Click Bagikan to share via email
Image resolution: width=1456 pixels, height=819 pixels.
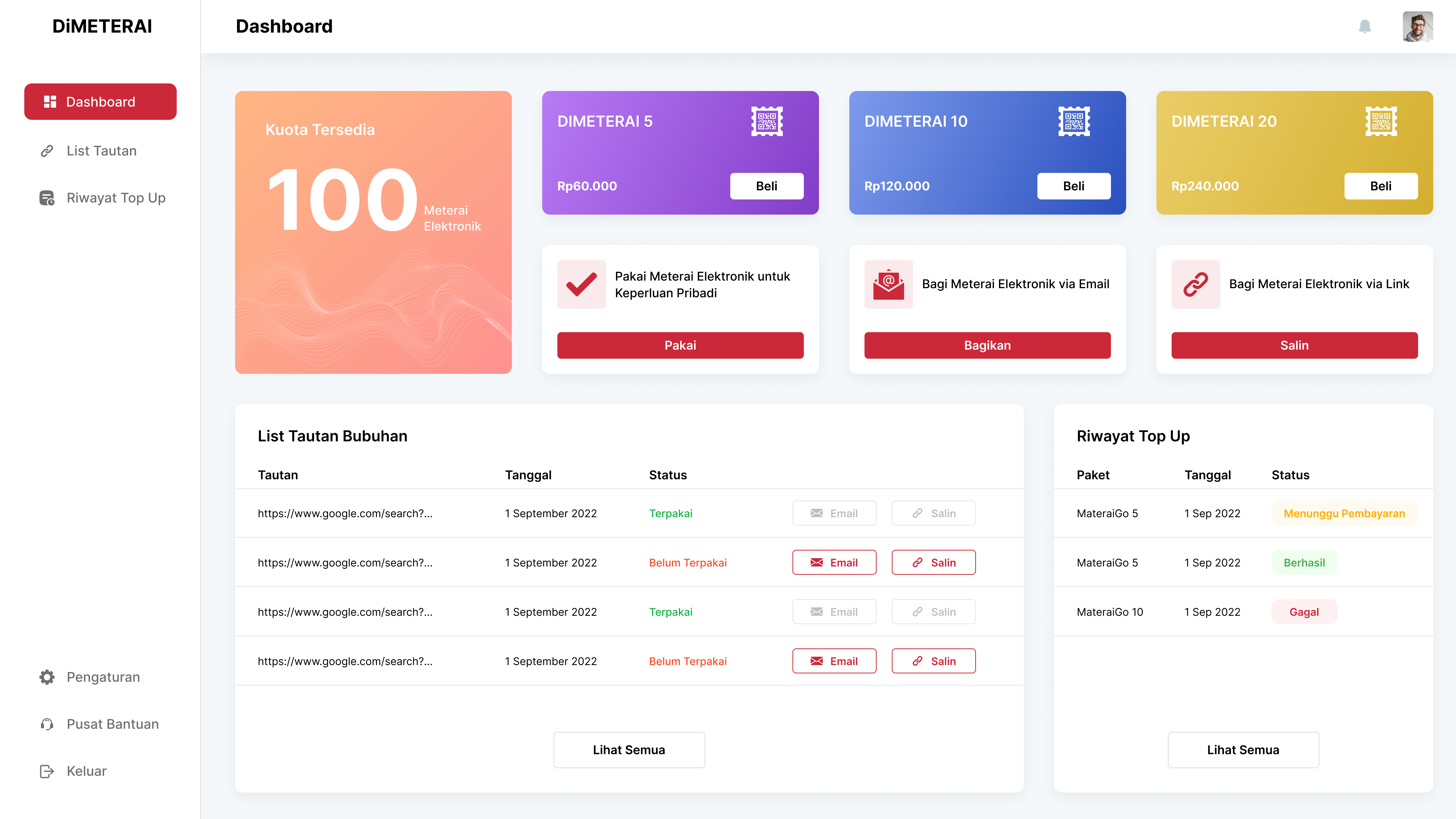tap(987, 345)
